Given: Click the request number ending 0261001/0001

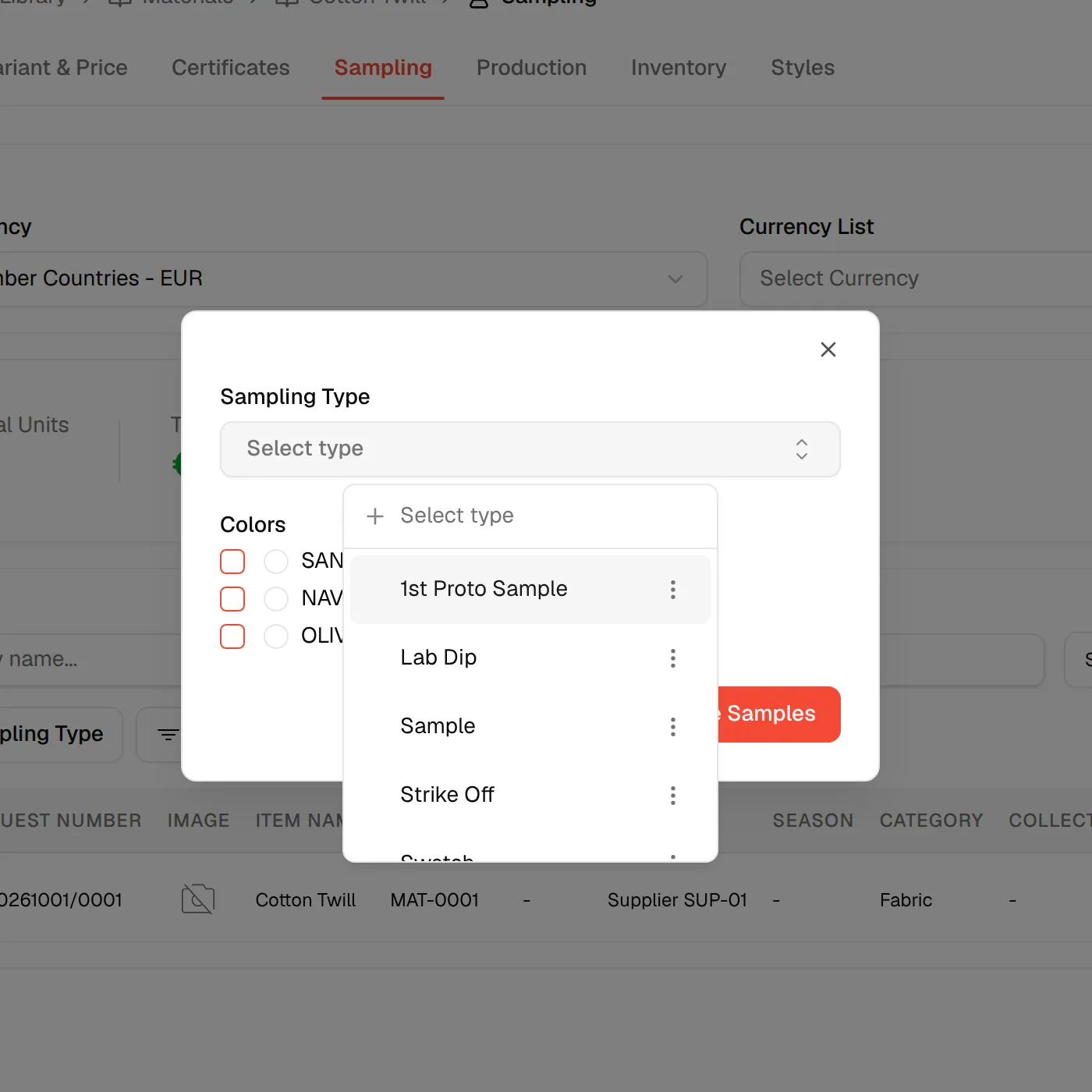Looking at the screenshot, I should [61, 900].
